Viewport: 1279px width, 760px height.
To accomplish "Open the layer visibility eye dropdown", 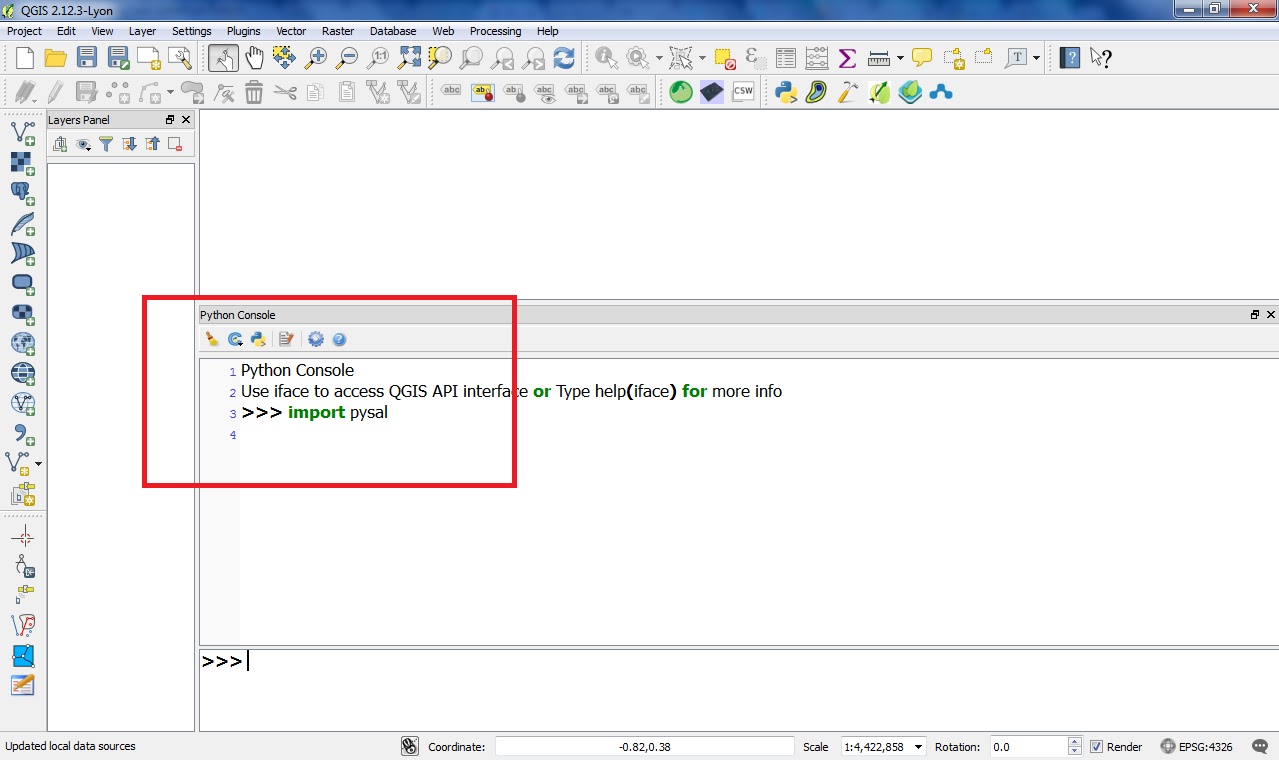I will pyautogui.click(x=84, y=144).
